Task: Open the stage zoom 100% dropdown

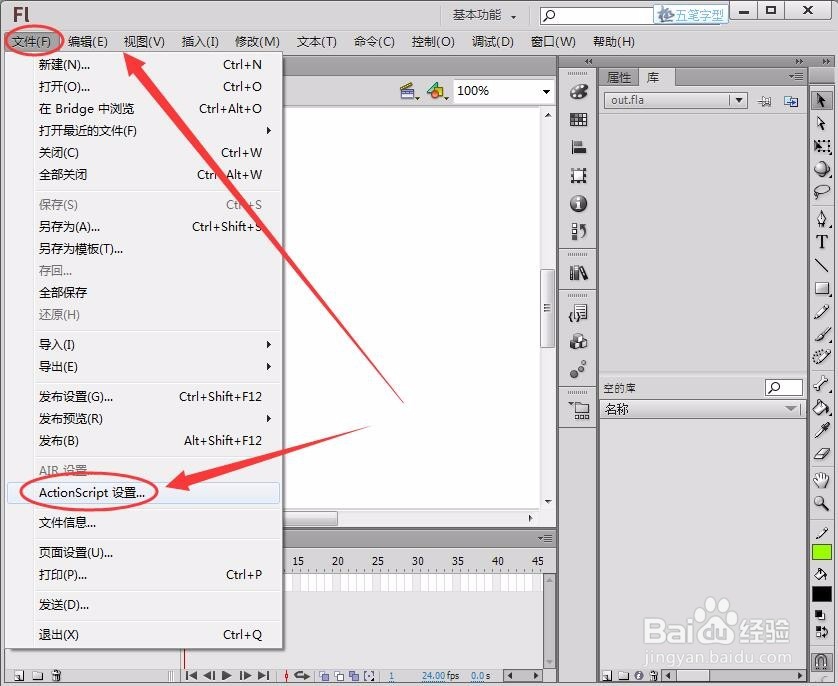Action: pos(546,91)
